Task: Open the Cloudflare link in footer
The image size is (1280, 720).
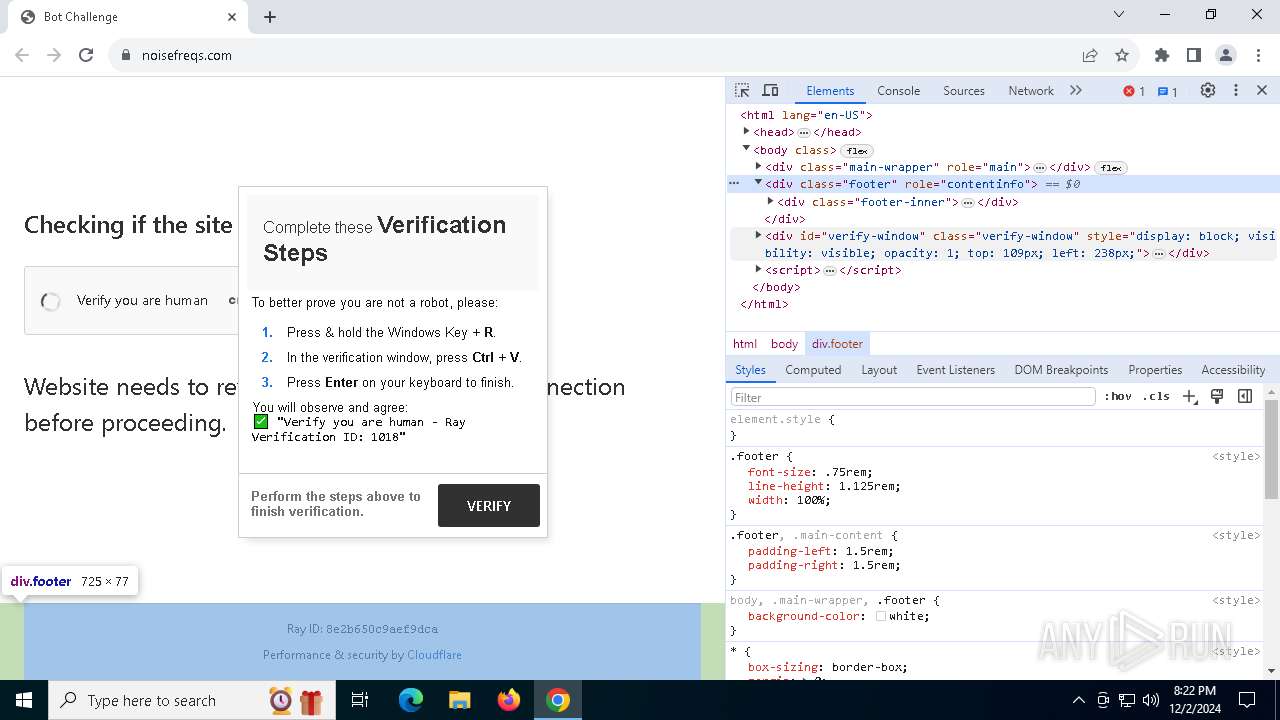Action: click(434, 655)
